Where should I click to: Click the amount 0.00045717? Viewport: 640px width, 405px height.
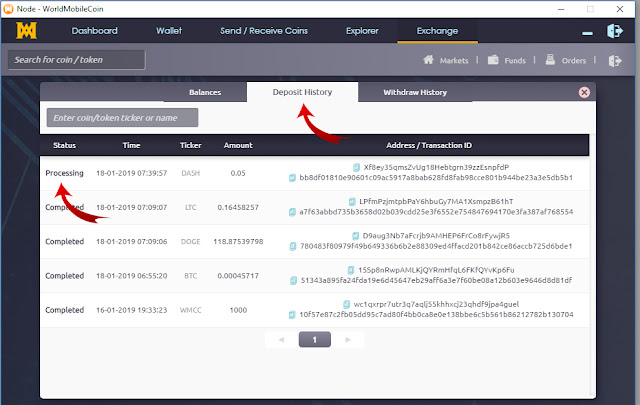pos(238,276)
